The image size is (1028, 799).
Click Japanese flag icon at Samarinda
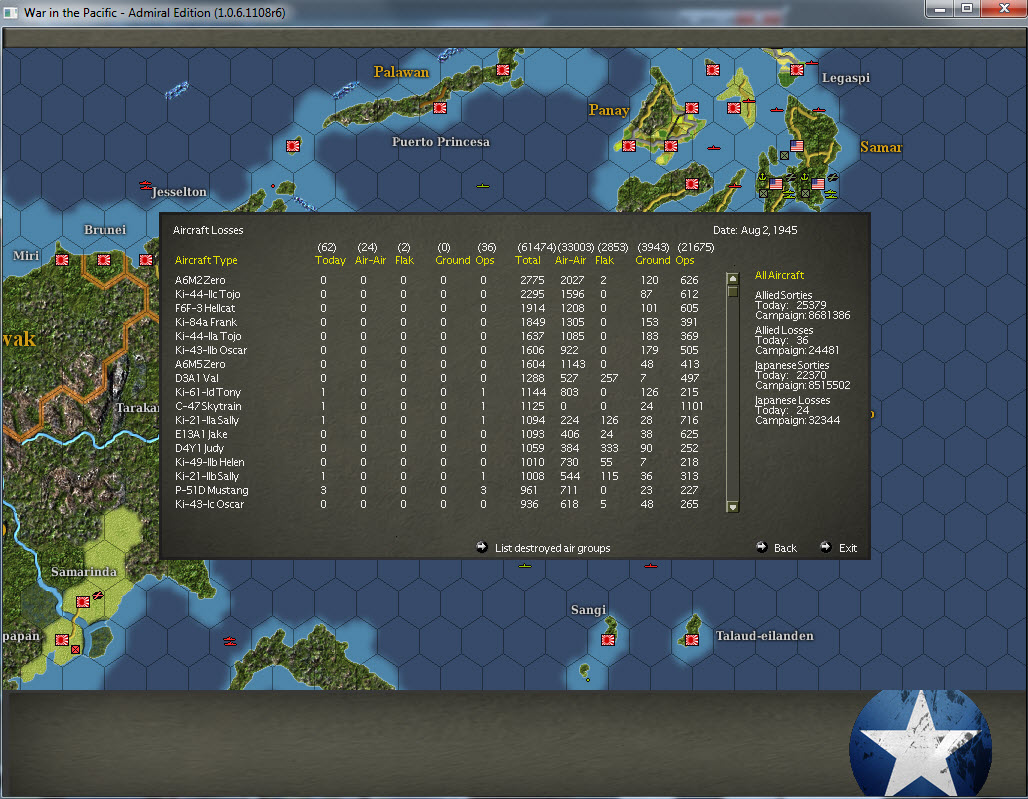pos(83,602)
